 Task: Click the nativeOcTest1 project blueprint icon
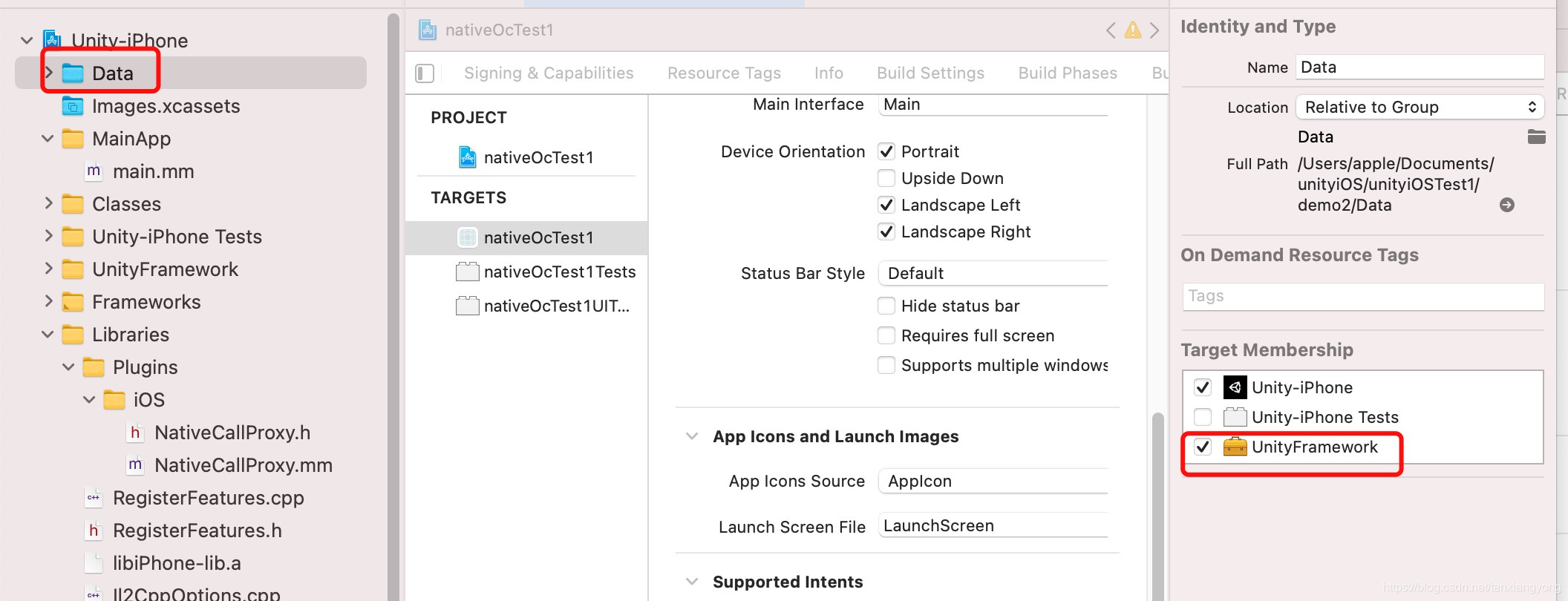(468, 157)
